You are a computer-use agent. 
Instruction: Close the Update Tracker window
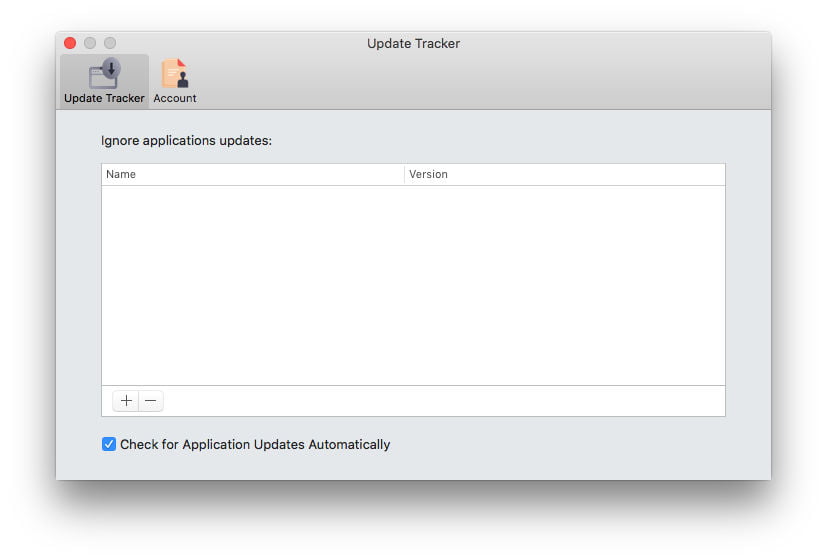70,43
